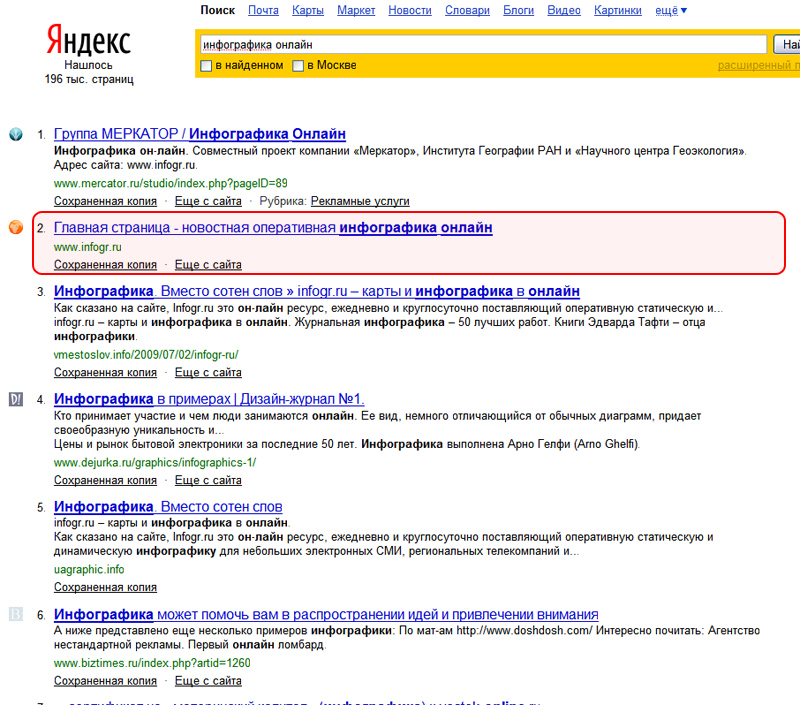Open "Сохраненная копия" for the infogr.ru result
800x705 pixels.
[x=105, y=265]
